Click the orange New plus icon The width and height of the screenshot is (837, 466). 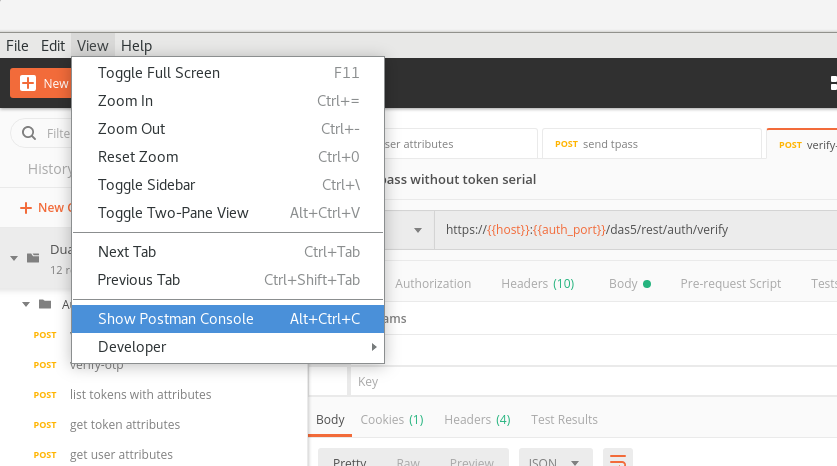(27, 84)
